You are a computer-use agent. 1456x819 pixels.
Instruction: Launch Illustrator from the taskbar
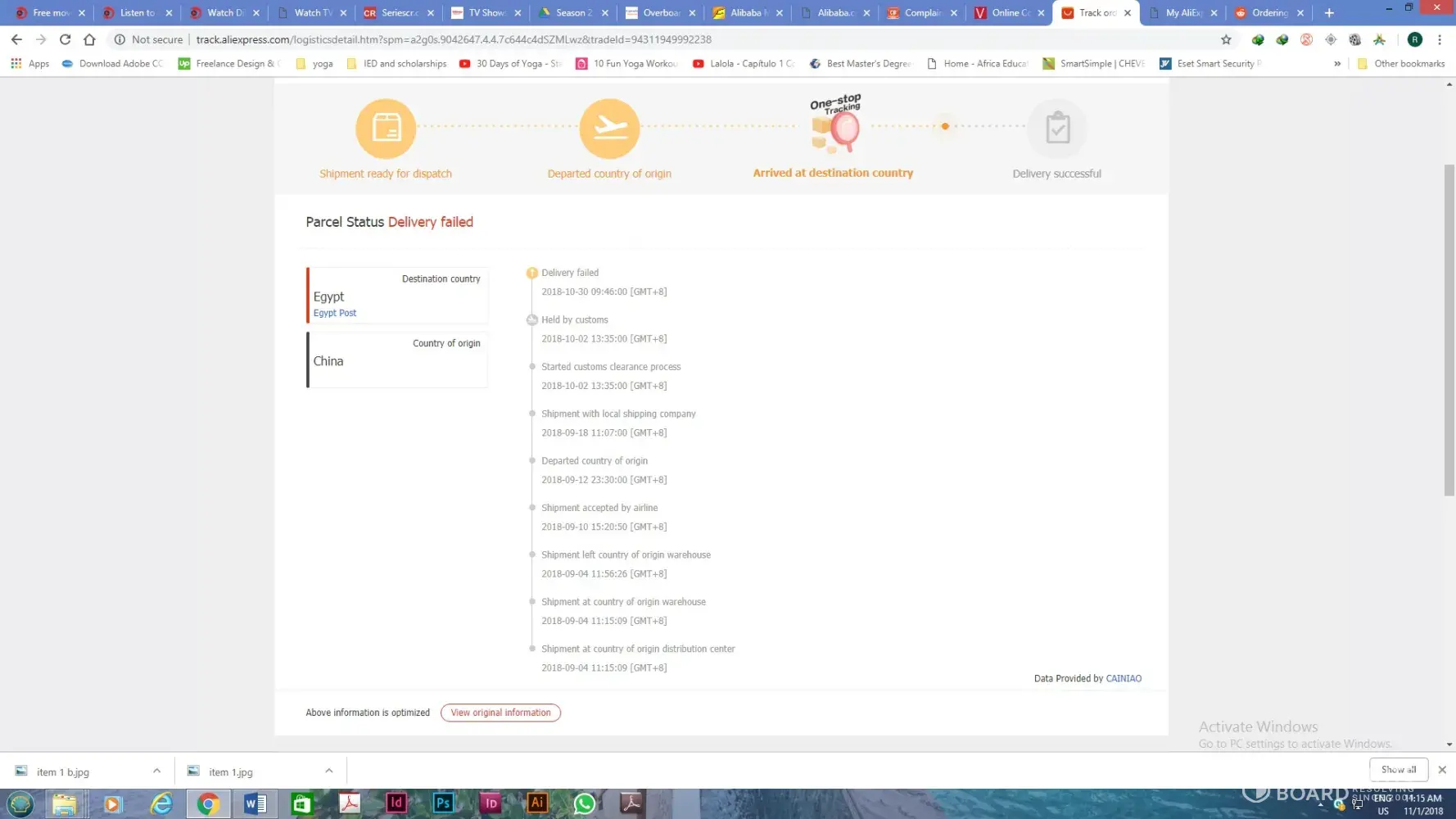point(537,803)
